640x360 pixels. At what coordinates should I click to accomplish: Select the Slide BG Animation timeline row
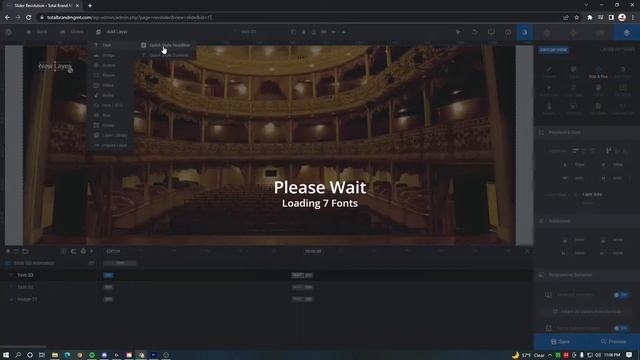click(x=49, y=263)
